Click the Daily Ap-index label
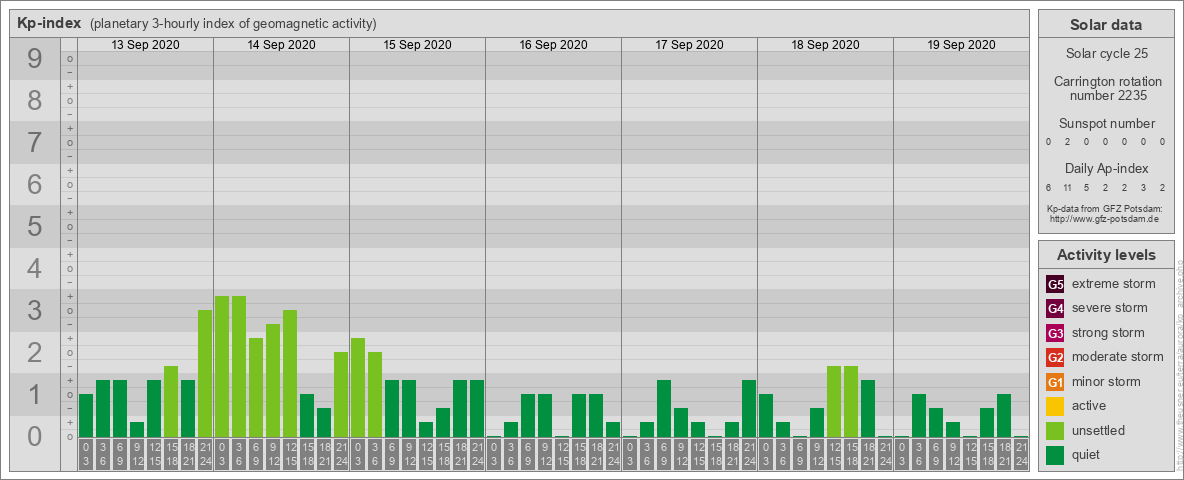The width and height of the screenshot is (1184, 480). pyautogui.click(x=1106, y=168)
